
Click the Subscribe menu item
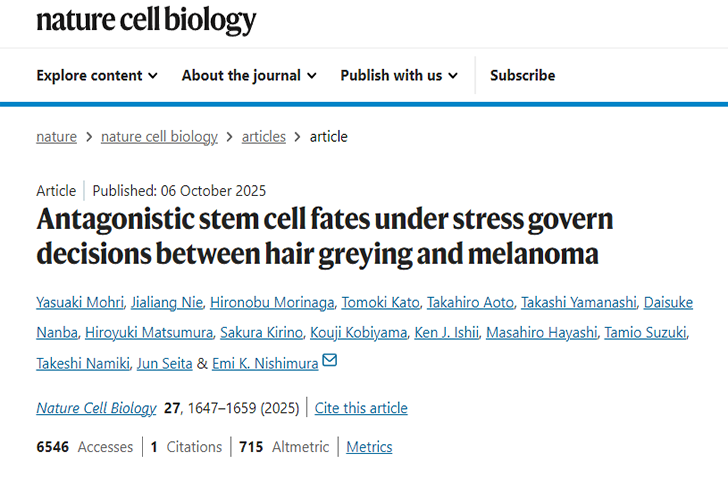(x=522, y=75)
